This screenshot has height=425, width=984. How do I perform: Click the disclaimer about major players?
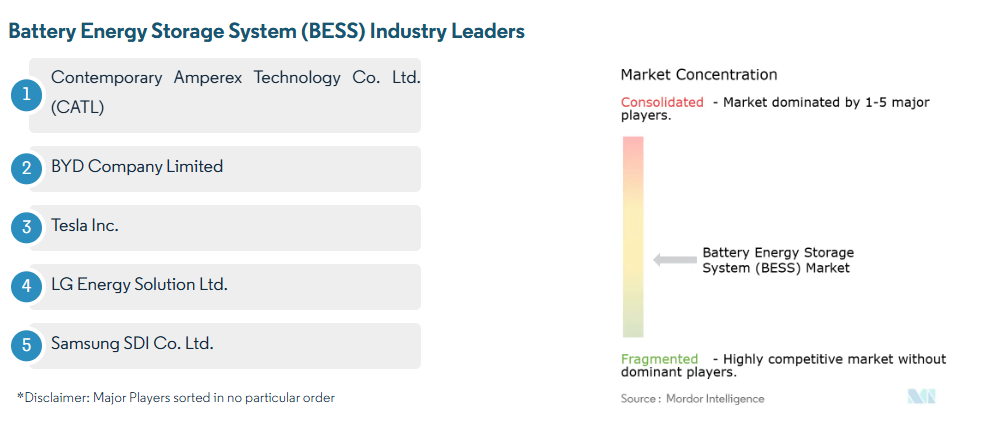[176, 397]
